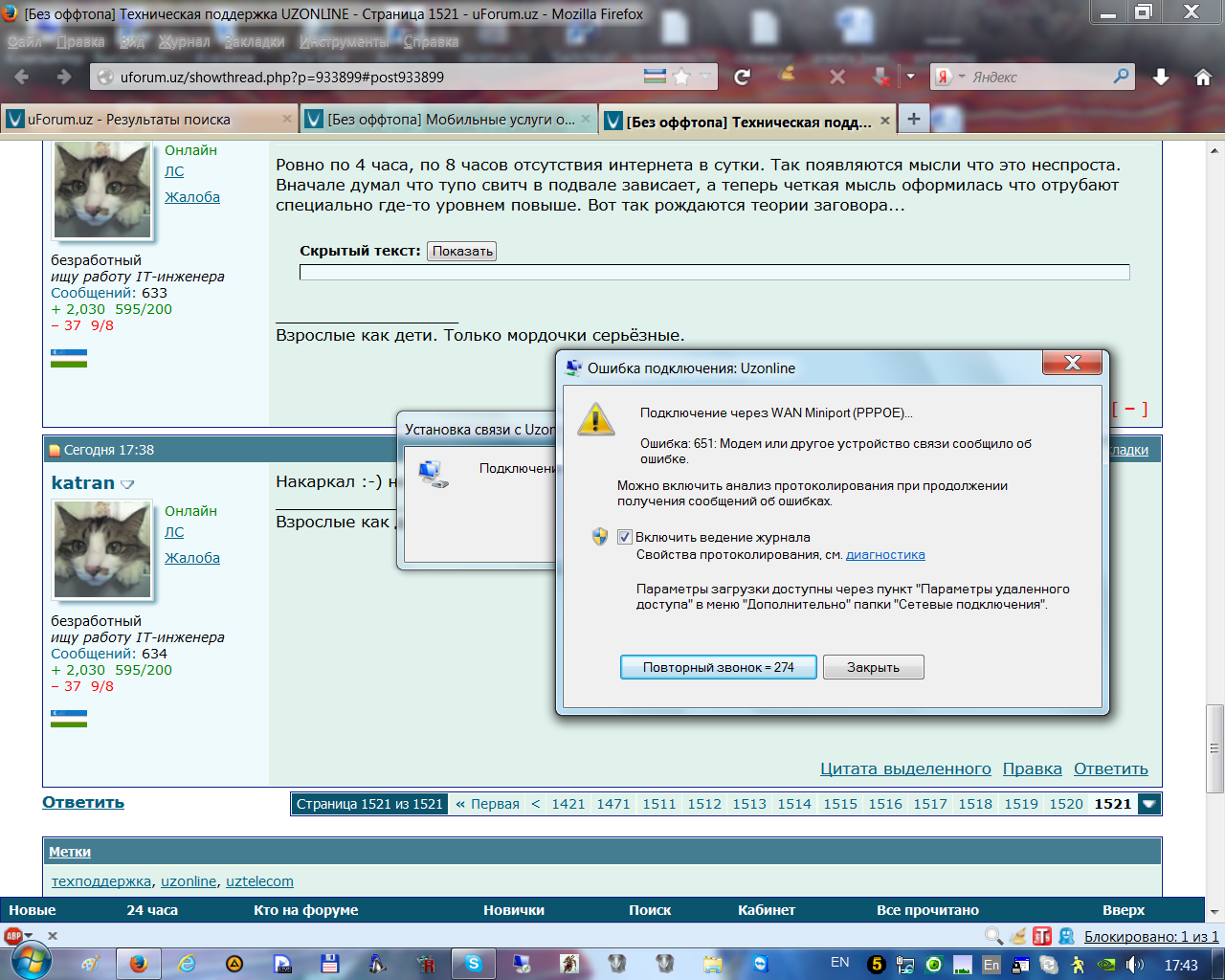Open Skype from the taskbar
This screenshot has height=980, width=1225.
(474, 964)
